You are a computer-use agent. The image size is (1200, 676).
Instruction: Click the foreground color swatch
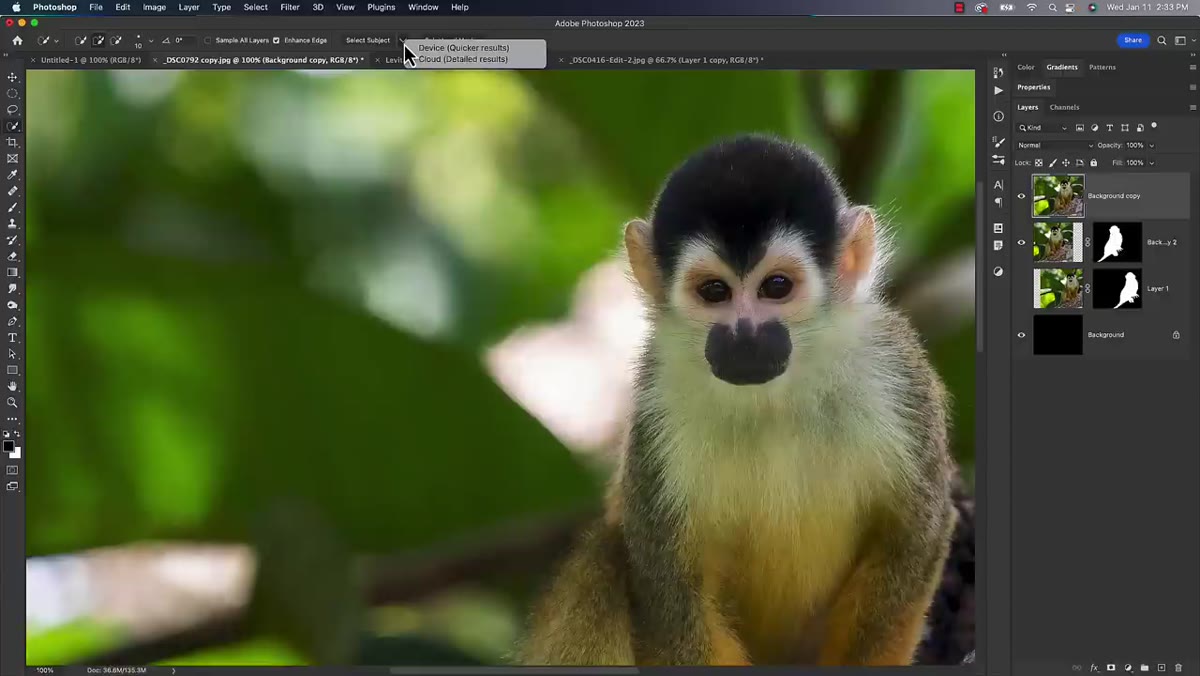pos(9,447)
